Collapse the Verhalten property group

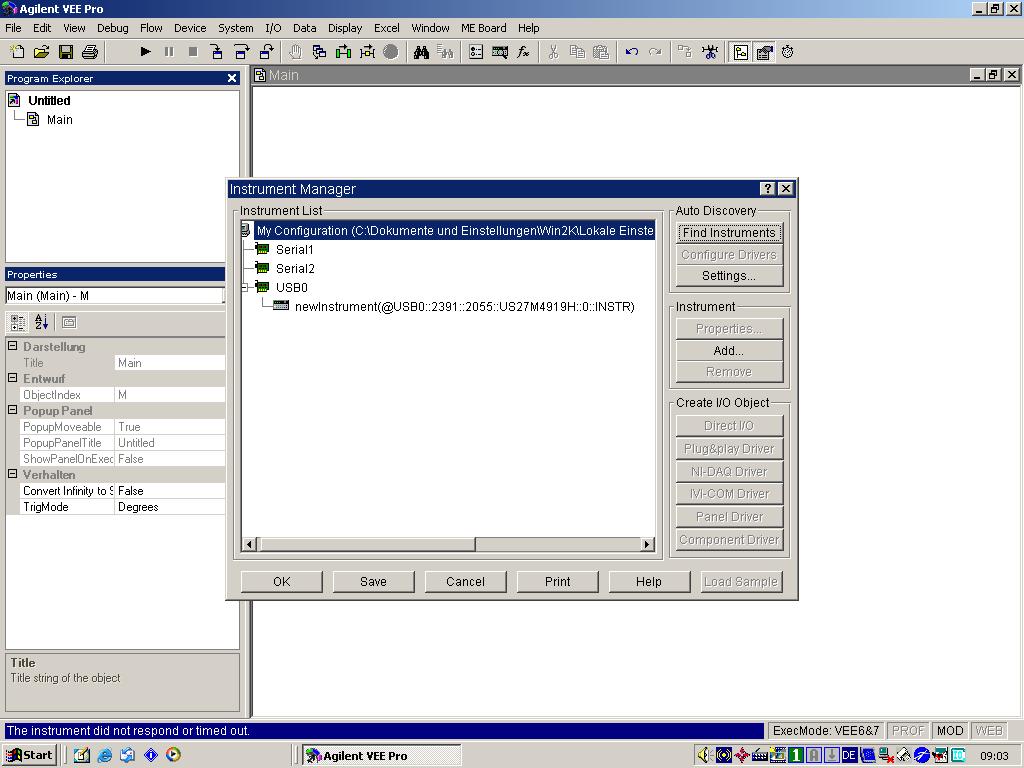[13, 475]
